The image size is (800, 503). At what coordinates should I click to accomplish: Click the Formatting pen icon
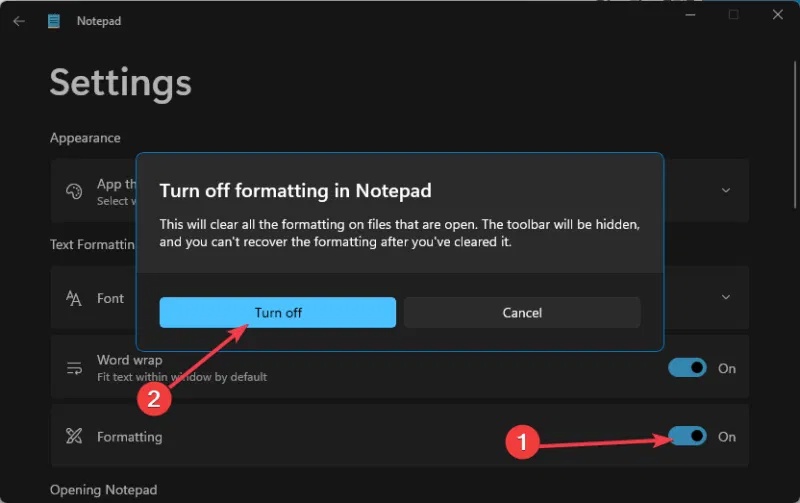click(x=73, y=436)
